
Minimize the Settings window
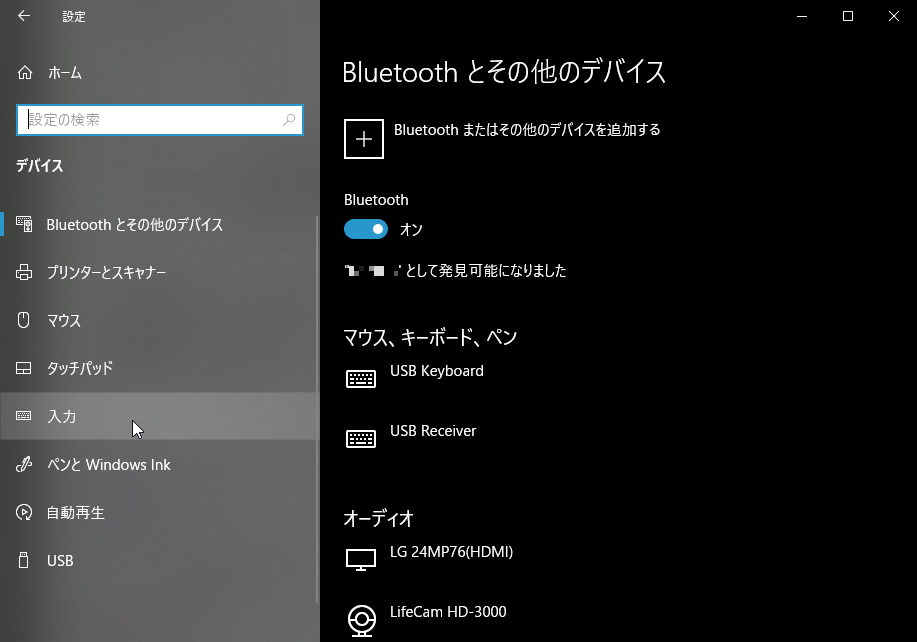(802, 16)
